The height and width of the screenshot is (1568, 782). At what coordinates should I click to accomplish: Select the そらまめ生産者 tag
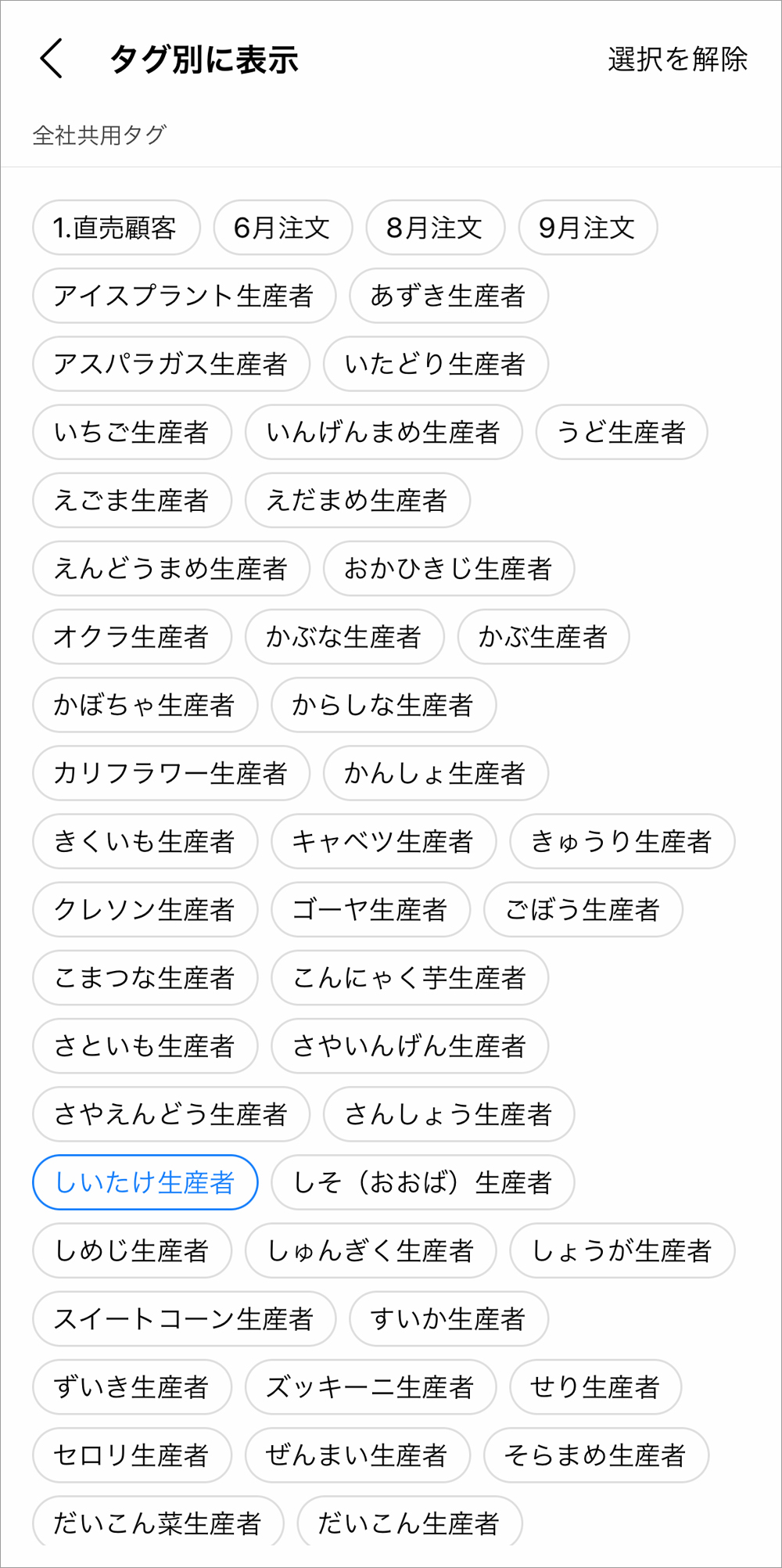(x=596, y=1455)
